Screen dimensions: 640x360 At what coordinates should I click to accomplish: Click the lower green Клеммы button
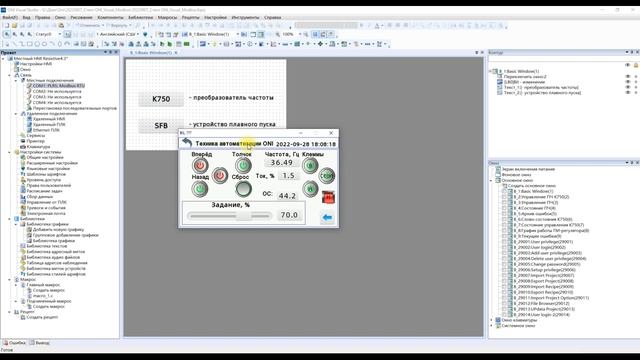[x=310, y=189]
